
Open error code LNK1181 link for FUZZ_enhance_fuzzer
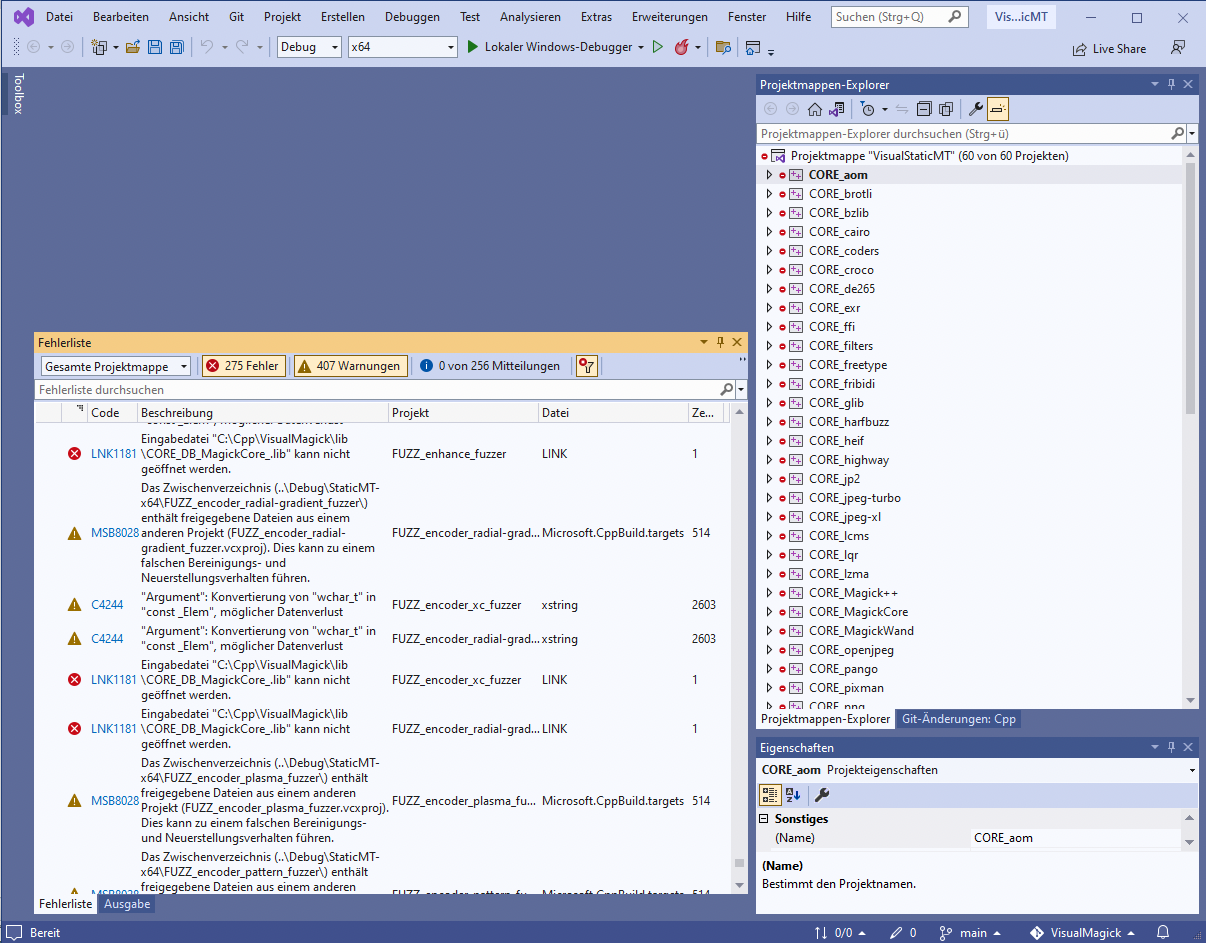113,454
